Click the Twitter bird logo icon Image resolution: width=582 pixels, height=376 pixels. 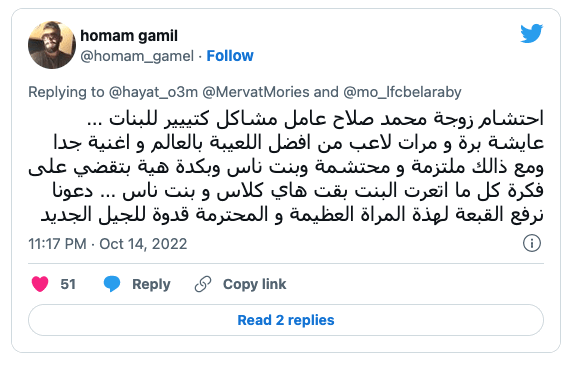(531, 33)
